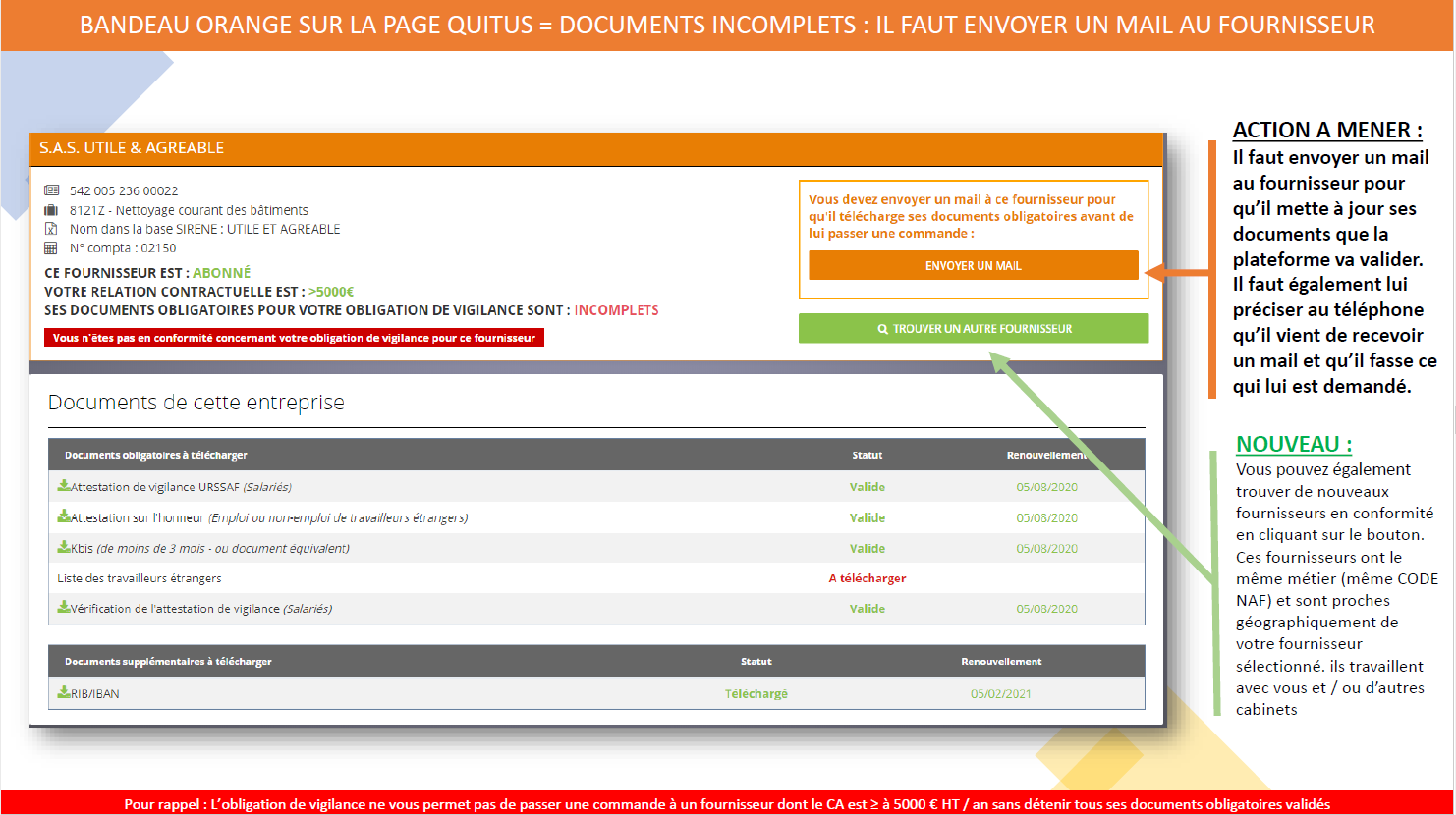Click the briefcase icon beside 8121Z activity
Viewport: 1456px width, 815px height.
click(x=51, y=210)
